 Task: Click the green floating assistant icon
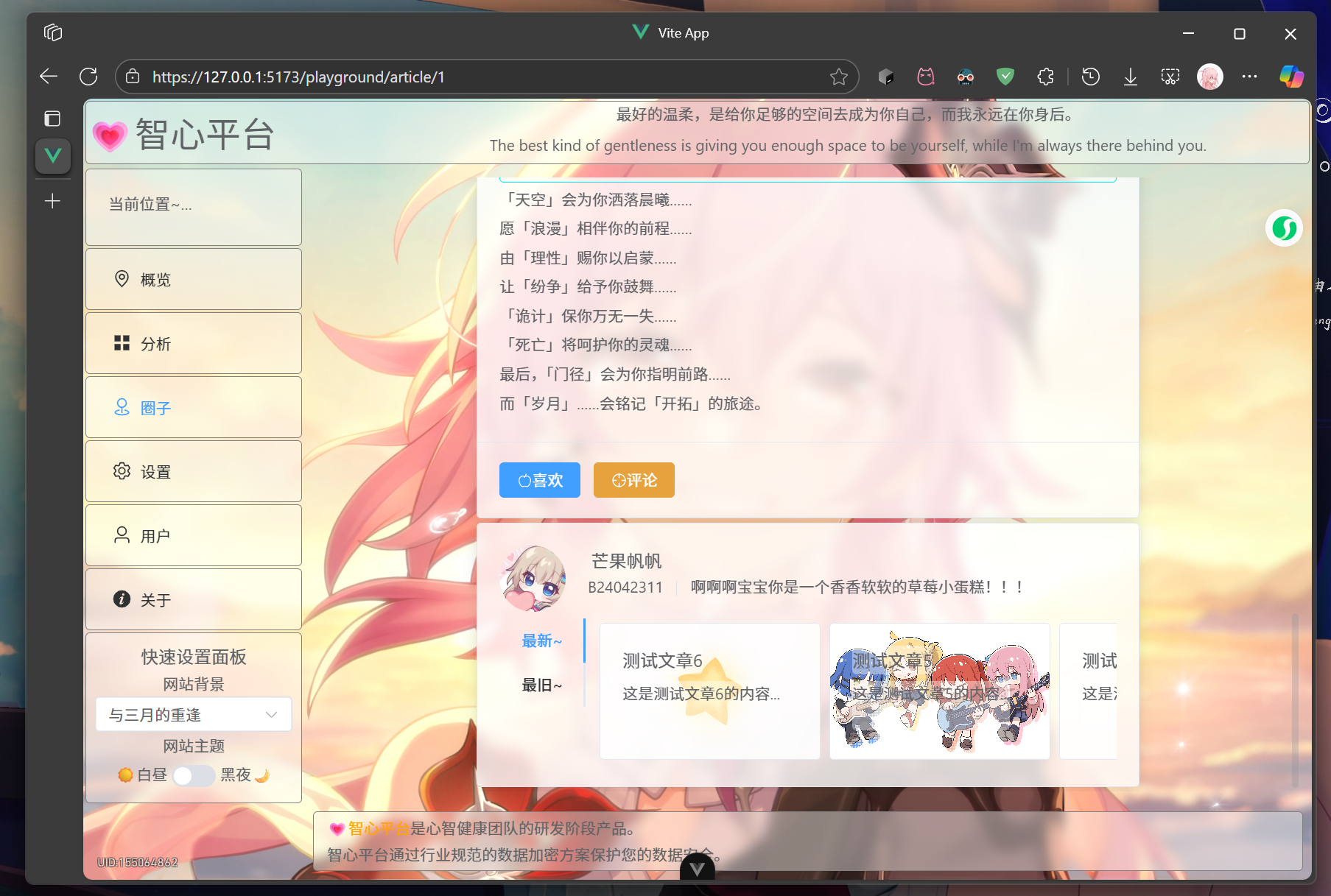coord(1284,228)
